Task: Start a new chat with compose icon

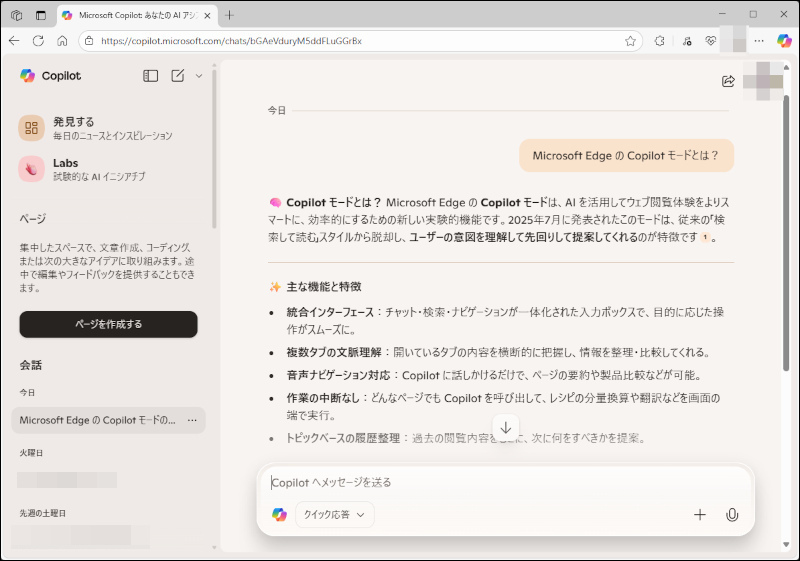Action: 178,76
